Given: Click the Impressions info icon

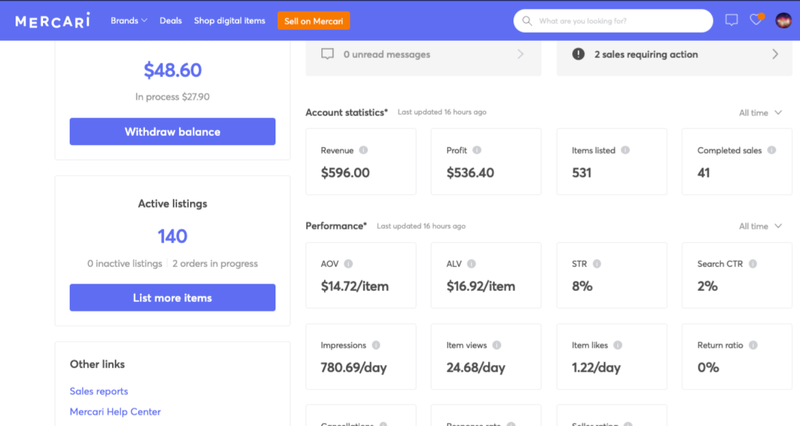Looking at the screenshot, I should pos(376,345).
